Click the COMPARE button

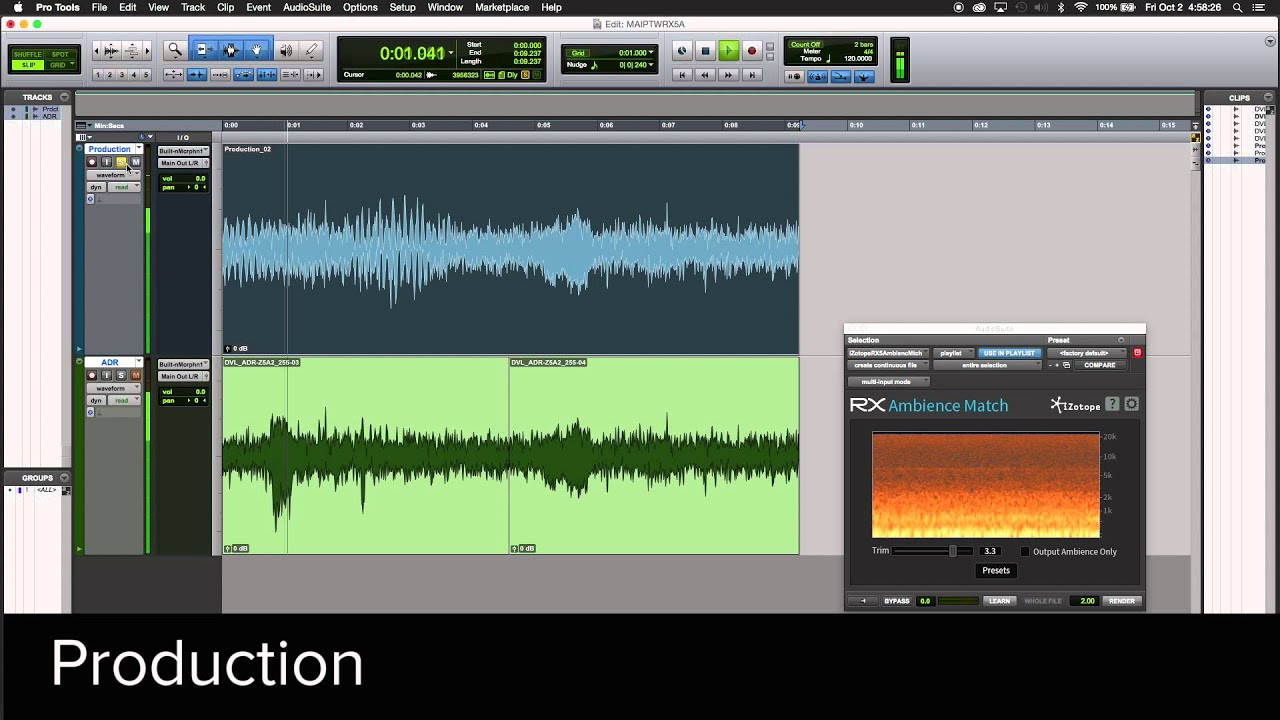(x=1099, y=365)
